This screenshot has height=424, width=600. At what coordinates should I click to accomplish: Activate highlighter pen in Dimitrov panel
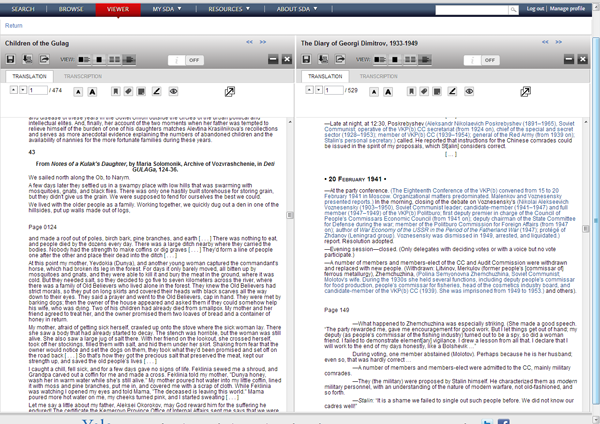452,91
